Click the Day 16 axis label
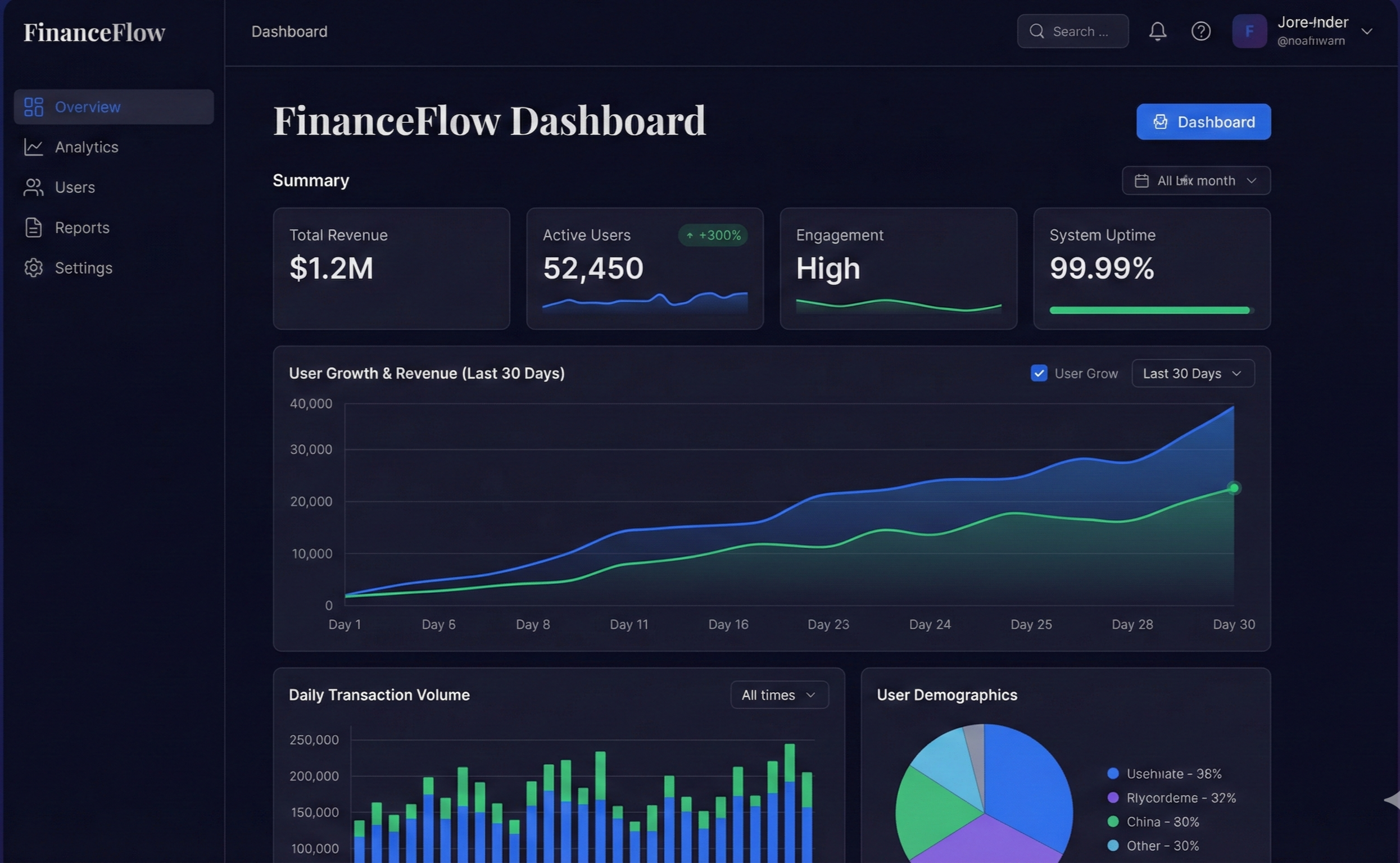The image size is (1400, 863). (x=728, y=625)
